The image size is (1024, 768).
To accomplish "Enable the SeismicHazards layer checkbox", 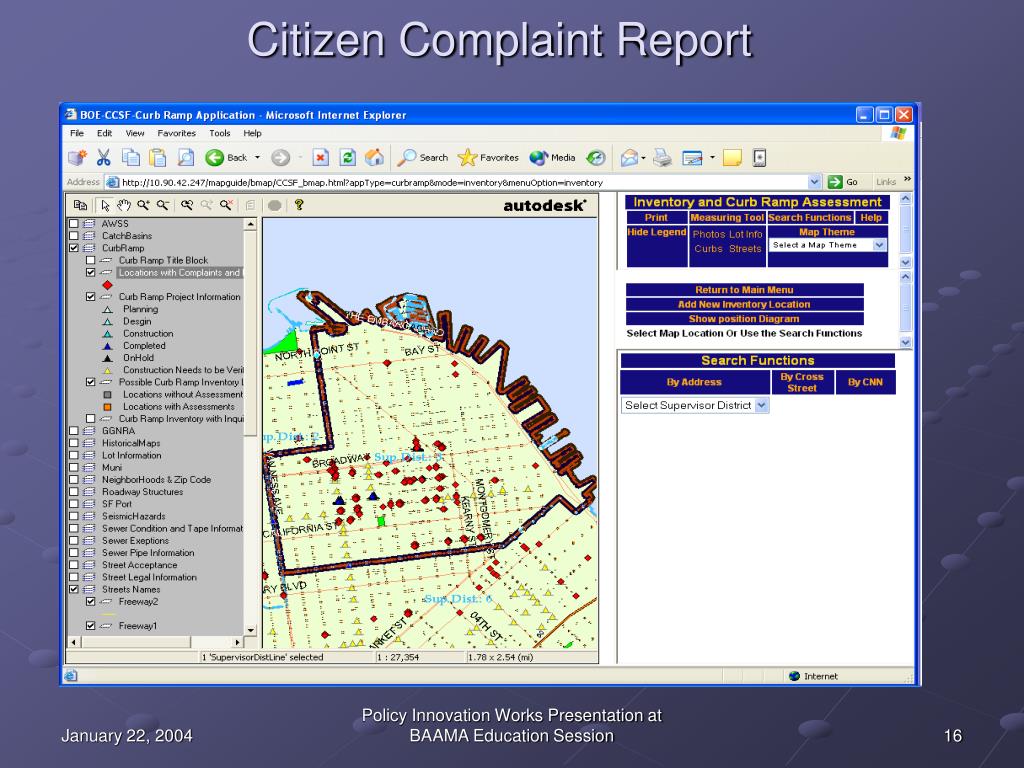I will [74, 516].
